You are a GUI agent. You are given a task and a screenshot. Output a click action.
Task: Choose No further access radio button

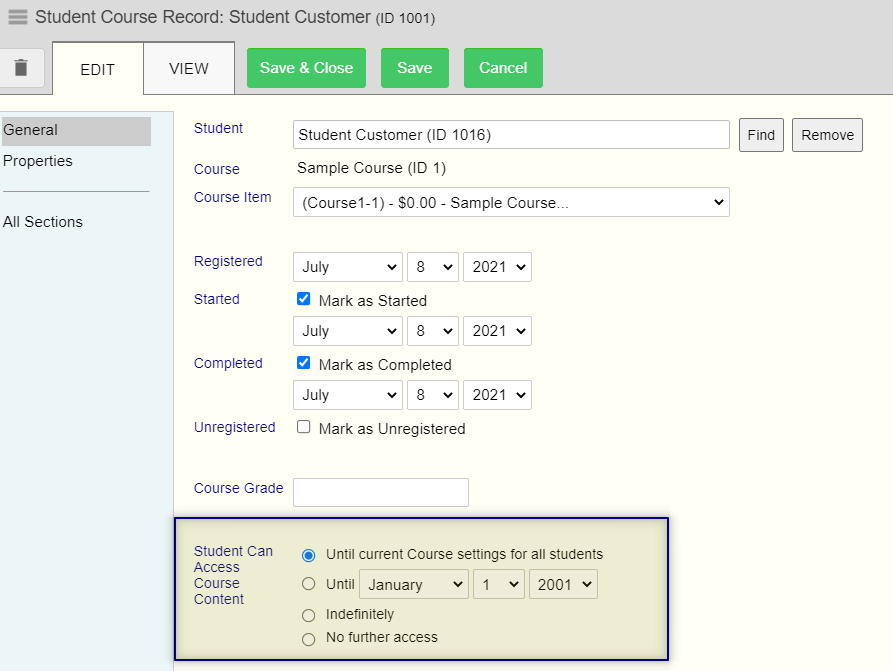tap(309, 639)
